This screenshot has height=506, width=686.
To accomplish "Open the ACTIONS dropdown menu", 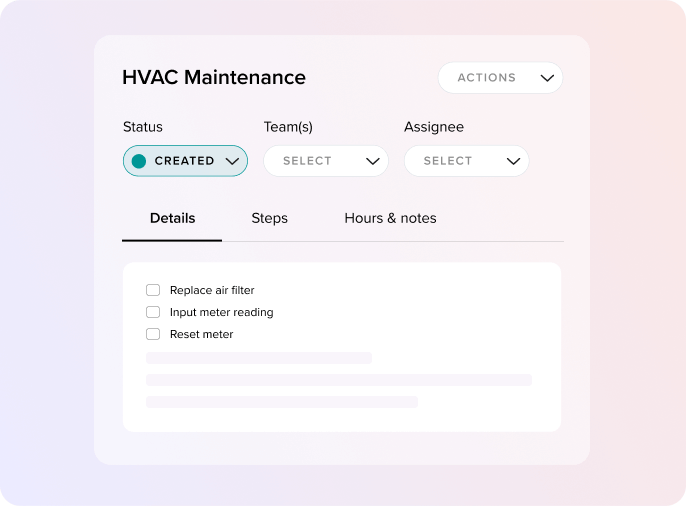I will point(487,78).
